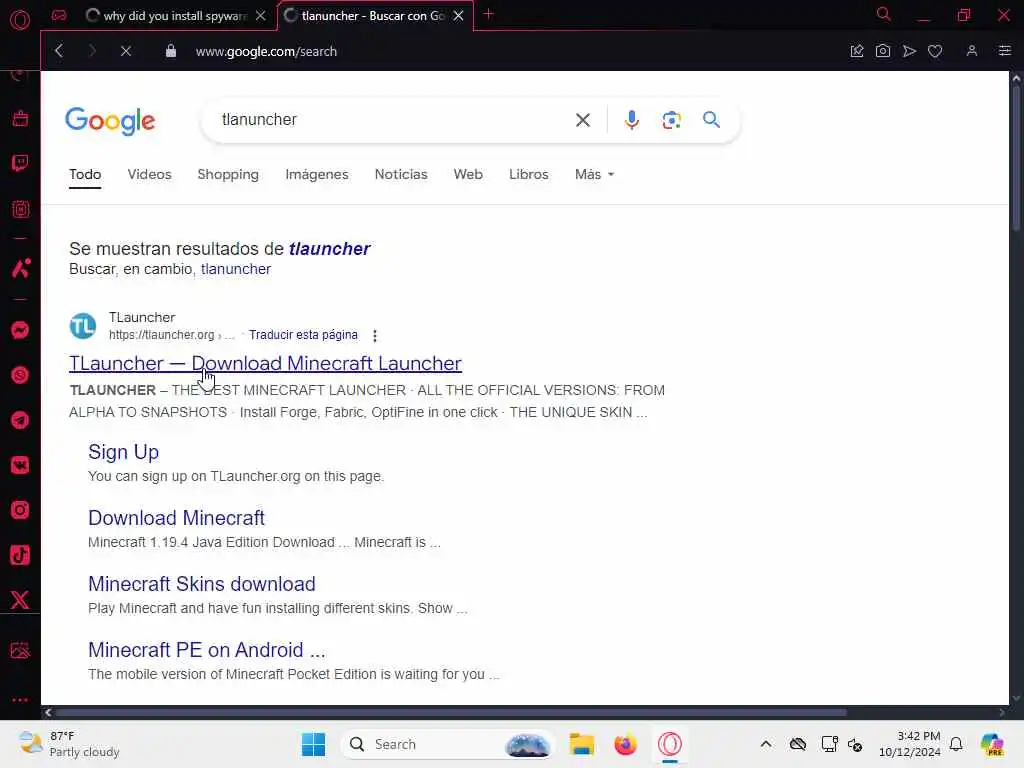
Task: Select the Videos search tab
Action: [150, 174]
